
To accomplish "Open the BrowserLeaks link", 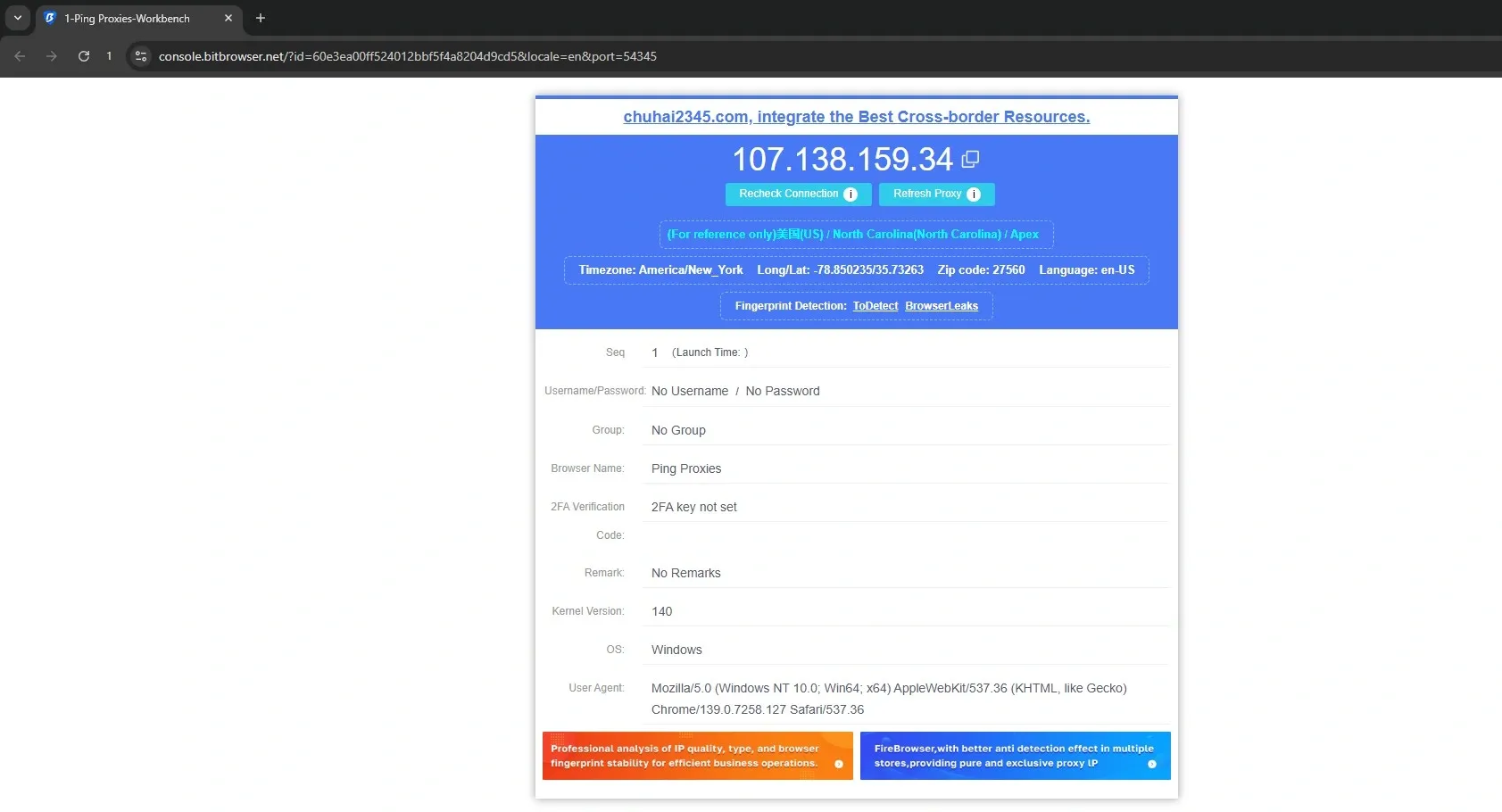I will (x=941, y=305).
